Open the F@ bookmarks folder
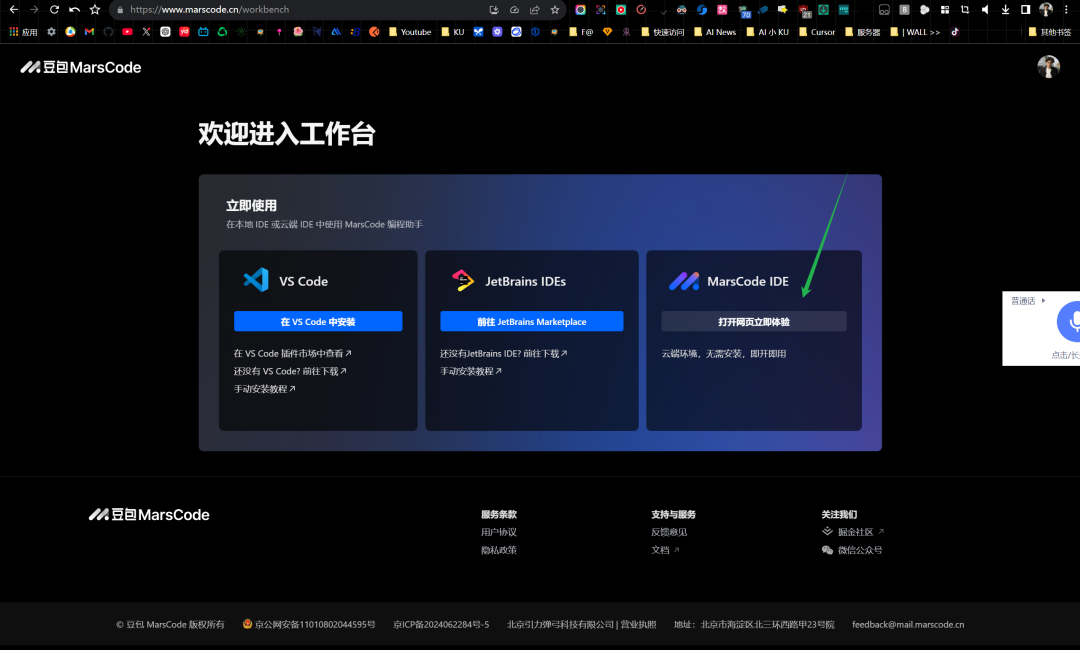This screenshot has height=650, width=1080. coord(581,32)
